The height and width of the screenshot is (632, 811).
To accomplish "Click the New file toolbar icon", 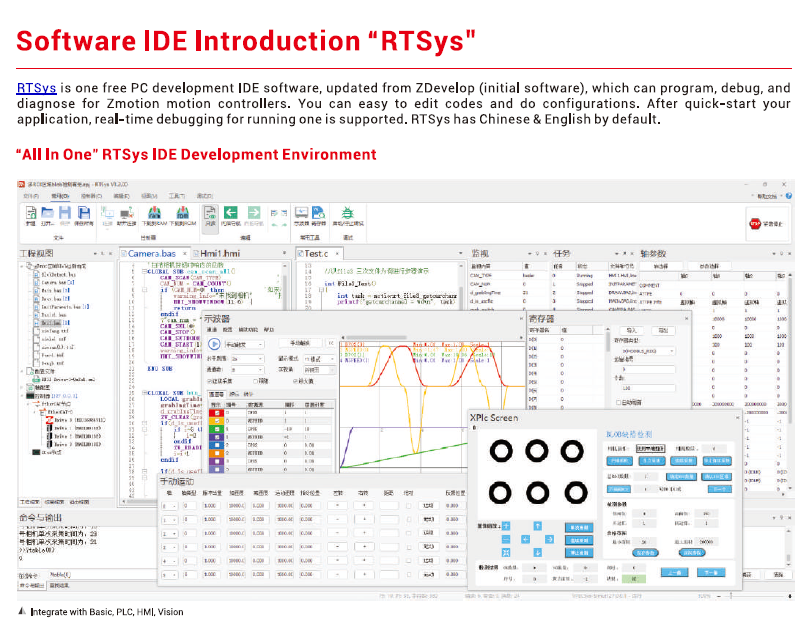I will pos(30,213).
